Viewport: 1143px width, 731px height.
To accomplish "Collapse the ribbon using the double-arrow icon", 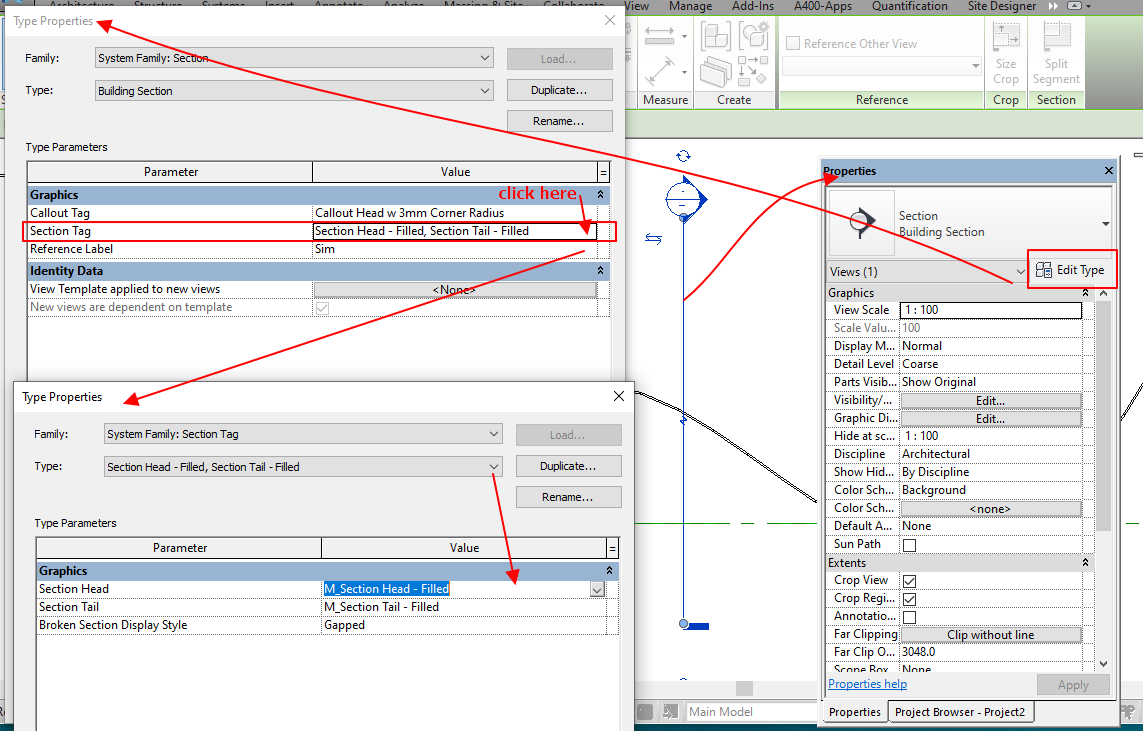I will tap(1051, 6).
